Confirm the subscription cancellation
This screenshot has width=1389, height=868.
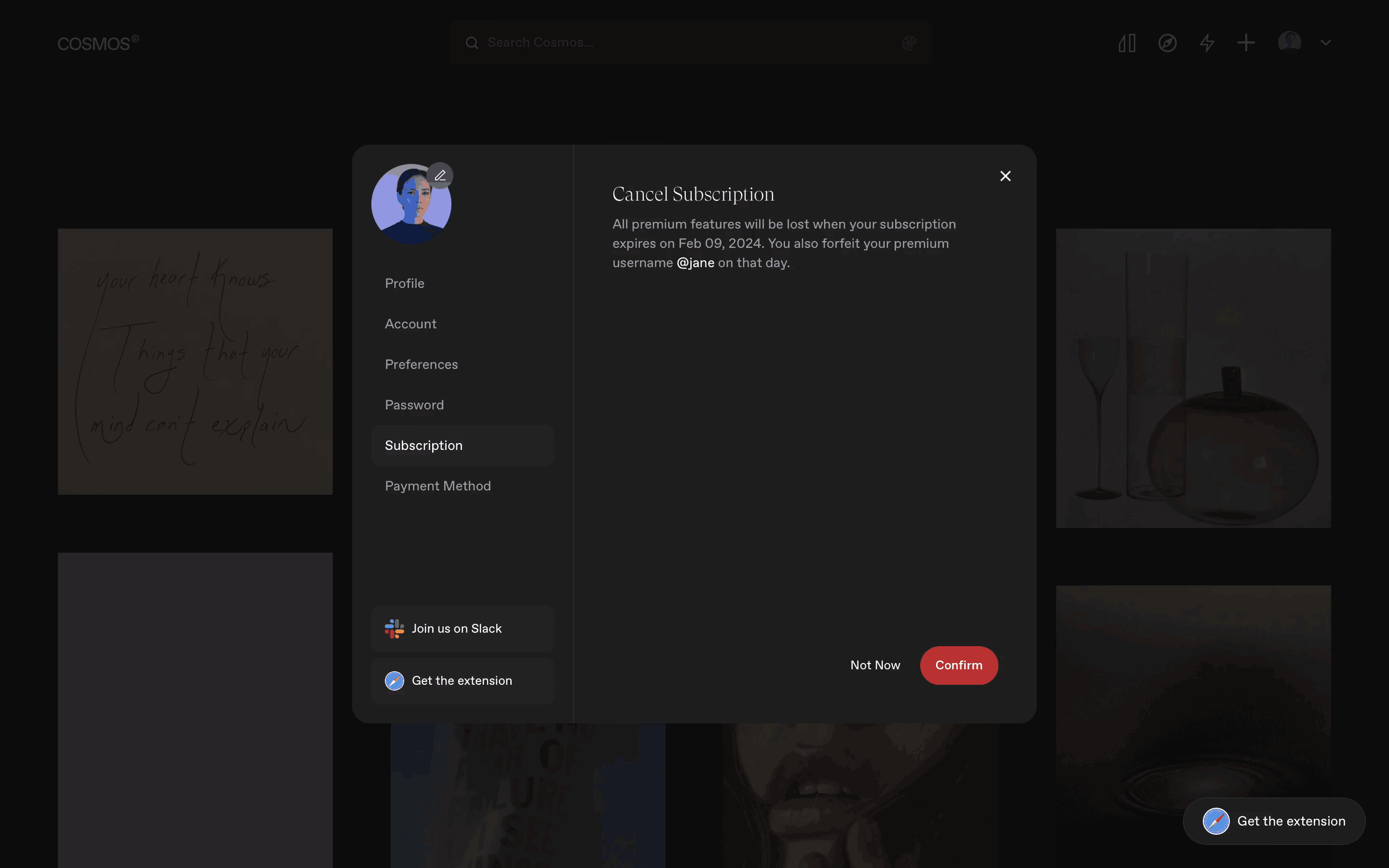pos(958,665)
